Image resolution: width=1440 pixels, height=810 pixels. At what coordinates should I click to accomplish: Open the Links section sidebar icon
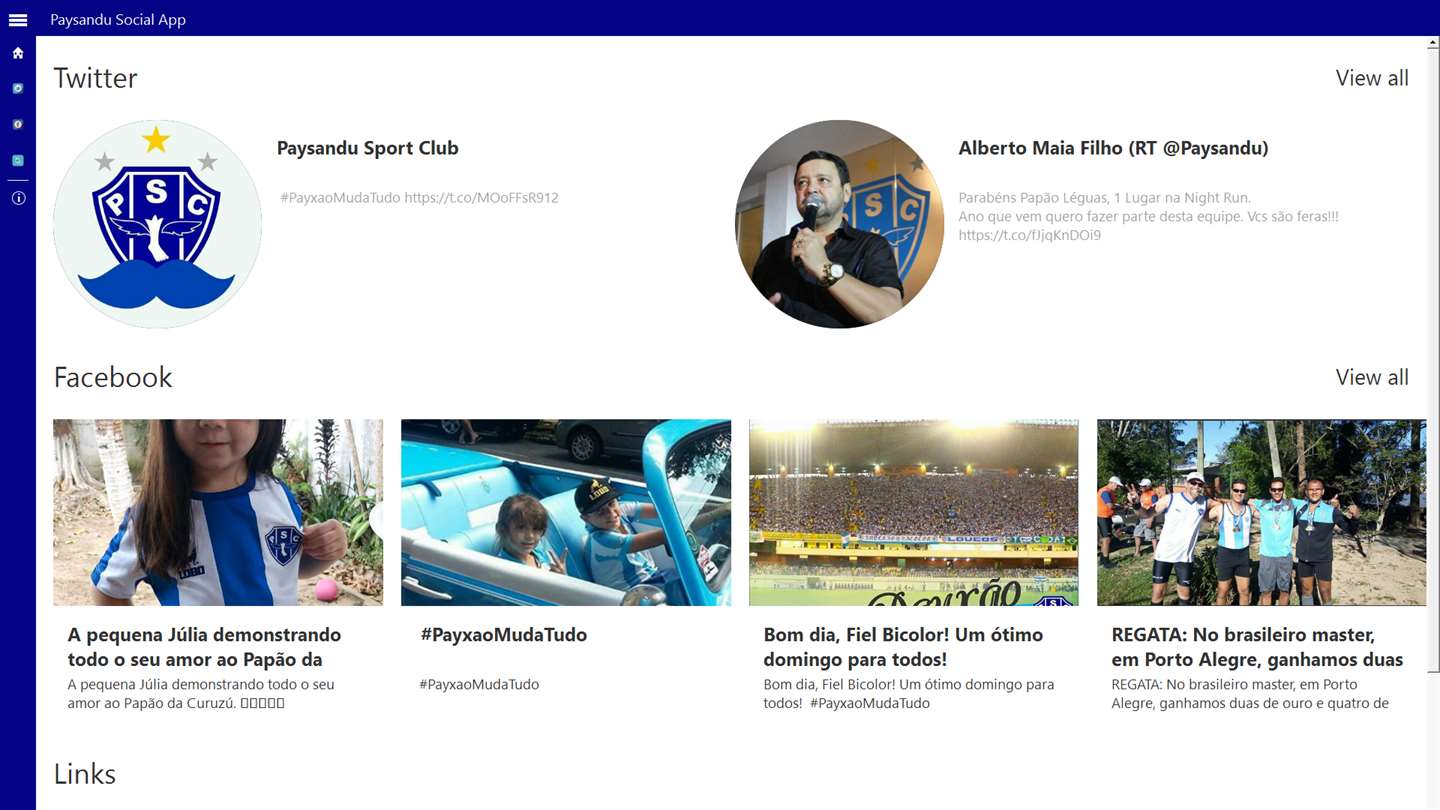pyautogui.click(x=18, y=161)
